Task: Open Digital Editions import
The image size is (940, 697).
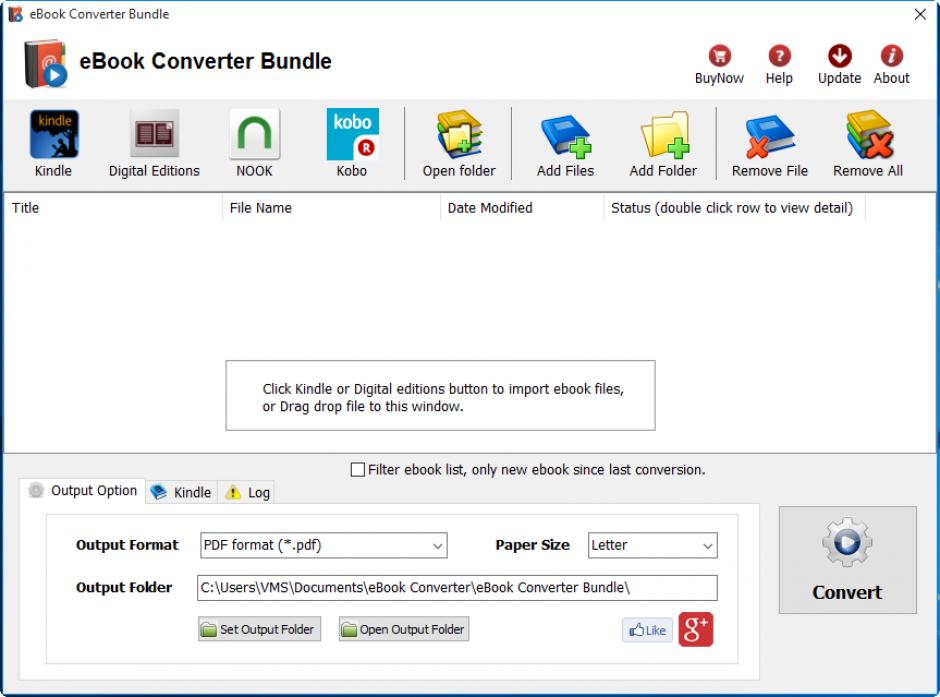Action: (x=154, y=144)
